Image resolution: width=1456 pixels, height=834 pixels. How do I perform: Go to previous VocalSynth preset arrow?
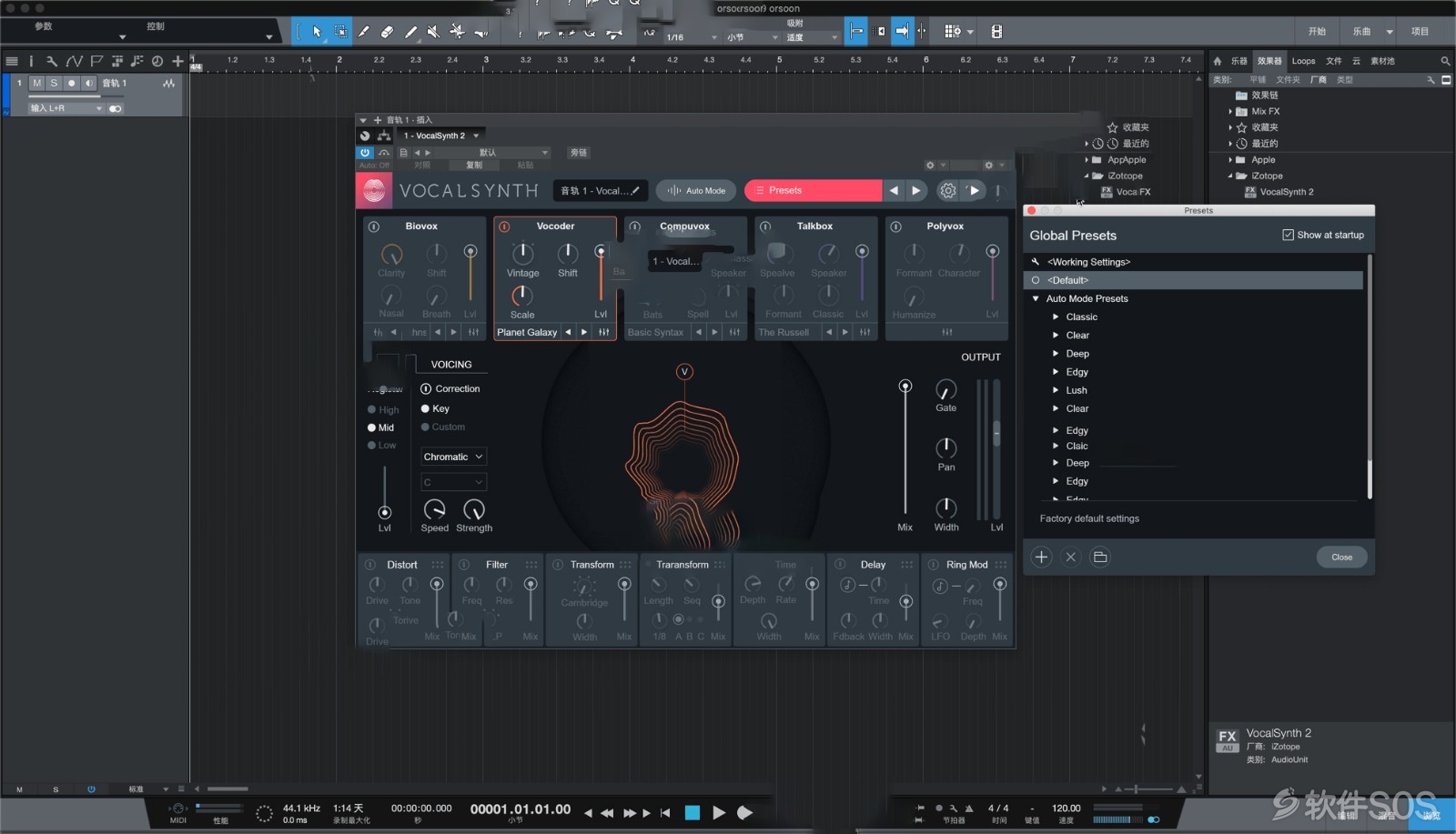(x=894, y=190)
